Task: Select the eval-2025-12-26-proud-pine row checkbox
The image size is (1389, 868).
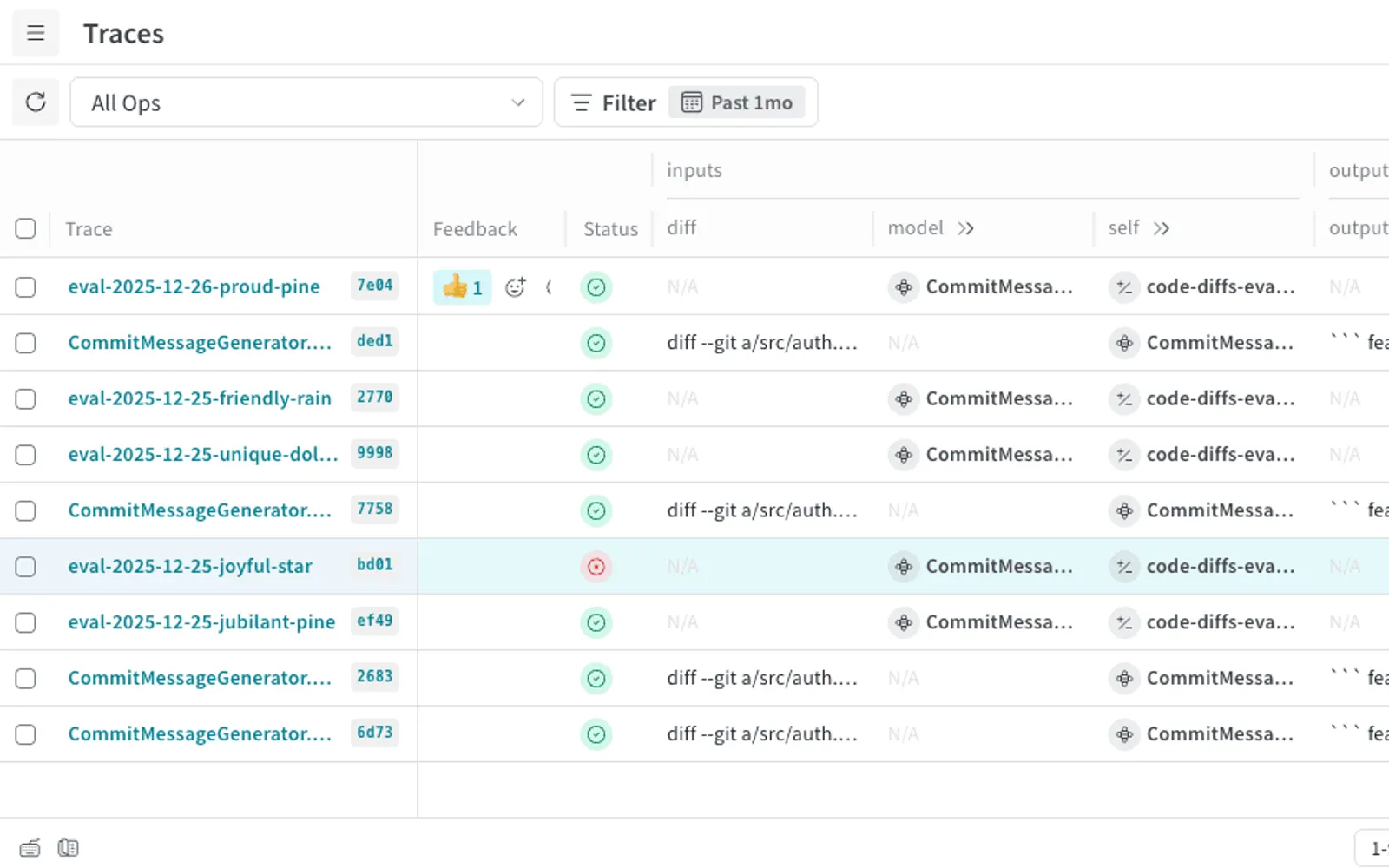Action: 26,286
